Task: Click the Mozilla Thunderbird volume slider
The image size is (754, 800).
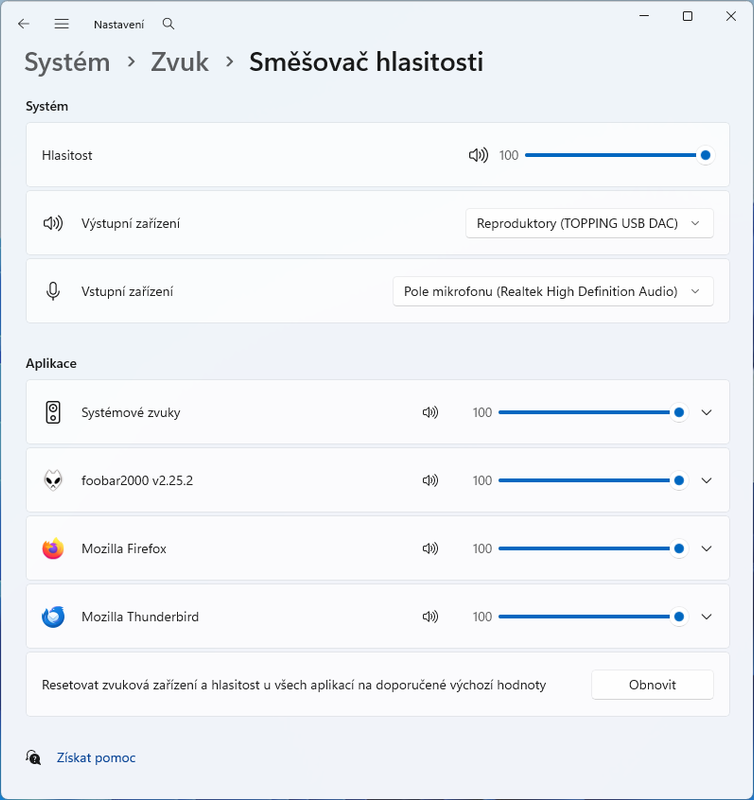Action: tap(593, 617)
